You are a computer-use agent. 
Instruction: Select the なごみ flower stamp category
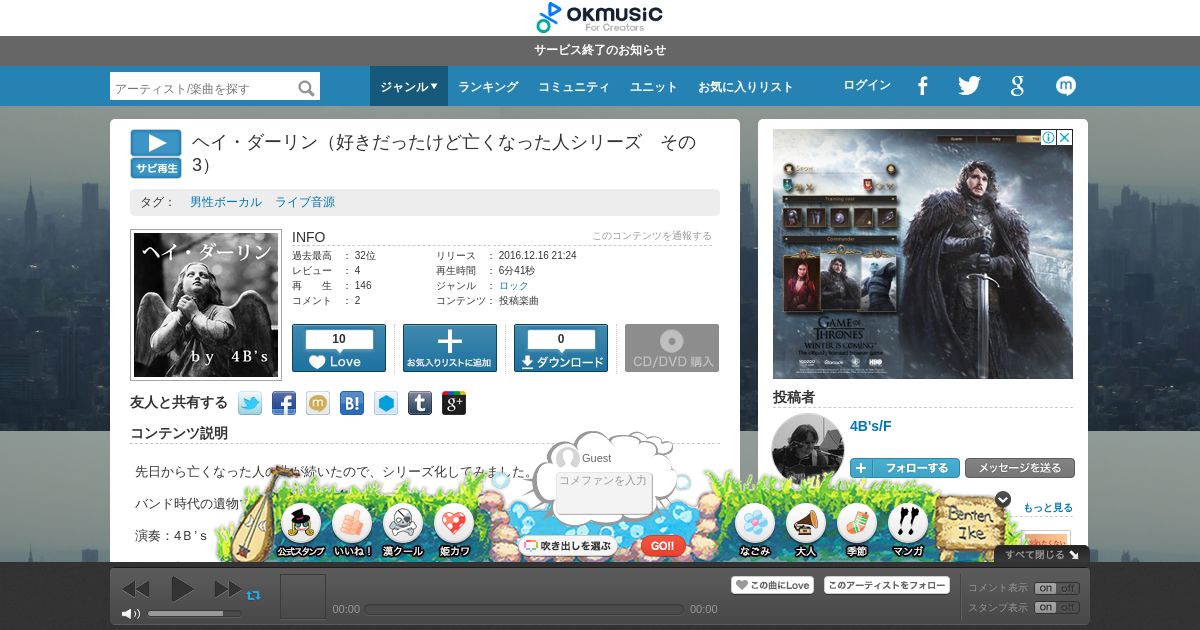tap(755, 530)
